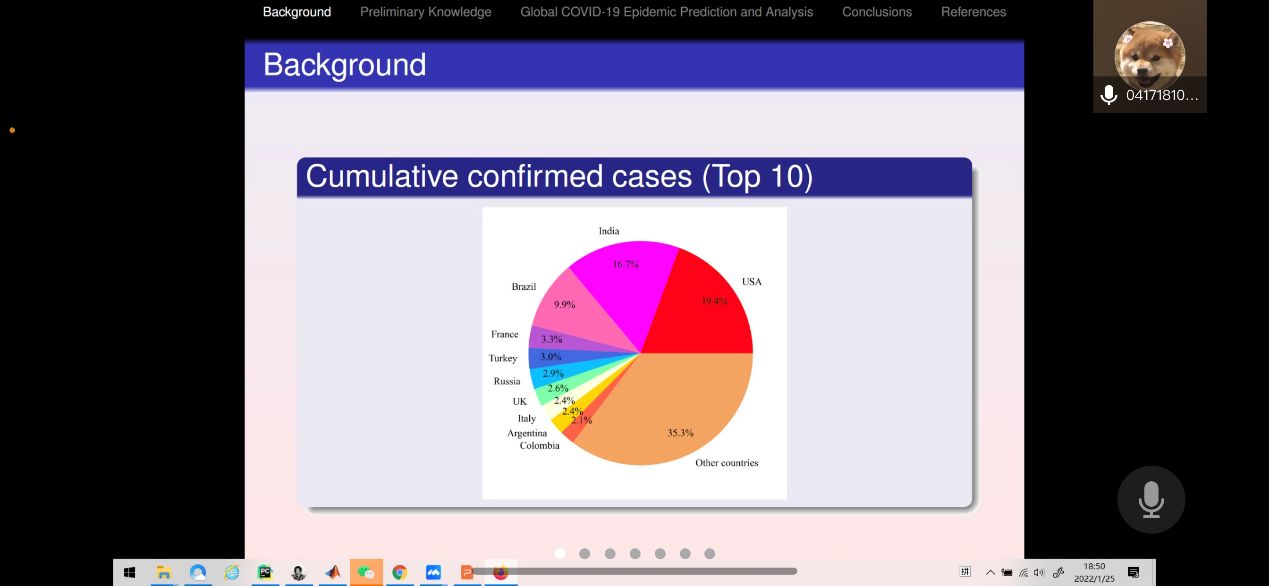Launch Google Chrome from the taskbar
This screenshot has height=586, width=1269.
pos(399,572)
